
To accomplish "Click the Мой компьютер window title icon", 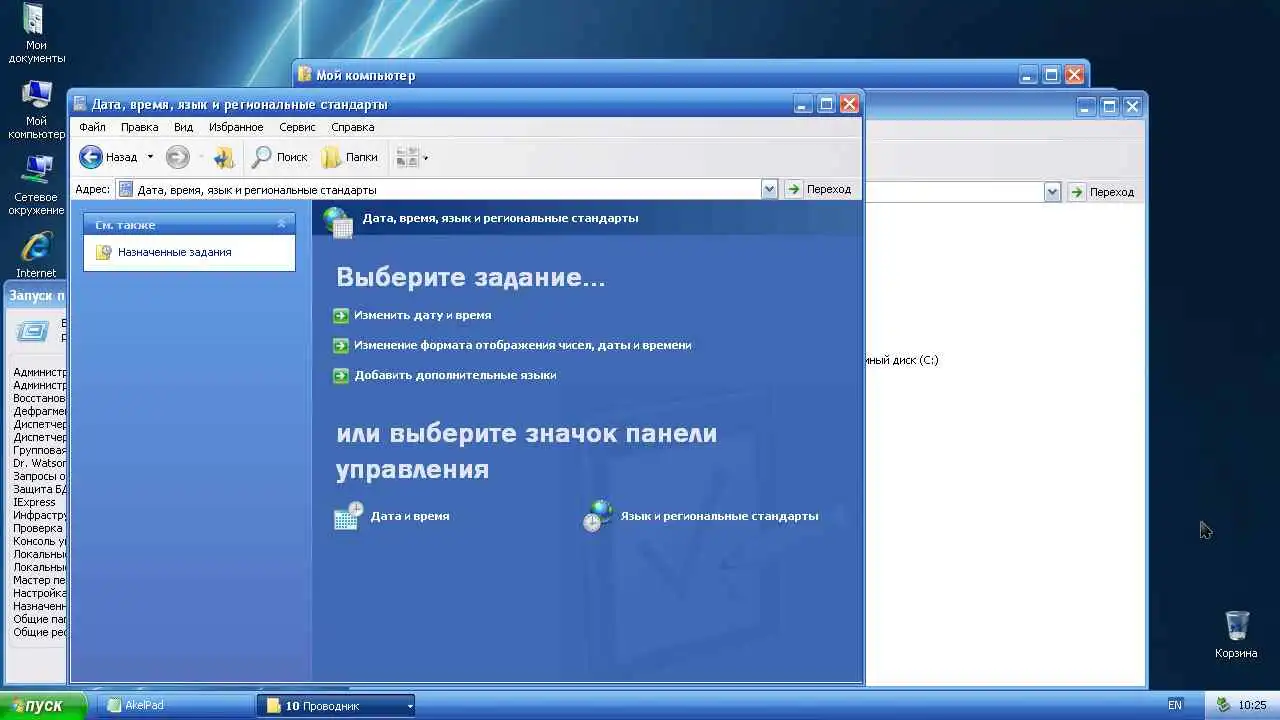I will click(x=305, y=75).
